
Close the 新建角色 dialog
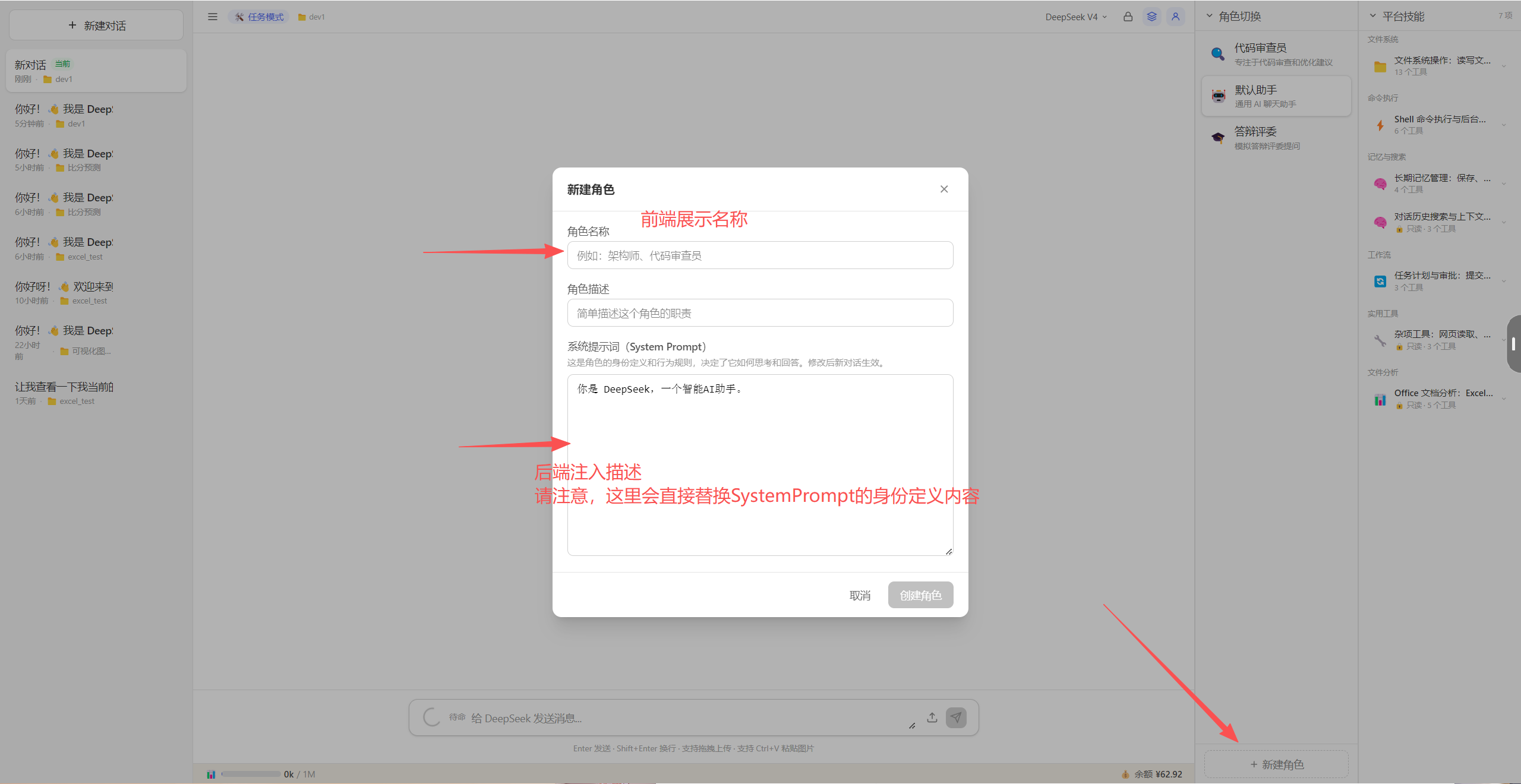pyautogui.click(x=944, y=189)
